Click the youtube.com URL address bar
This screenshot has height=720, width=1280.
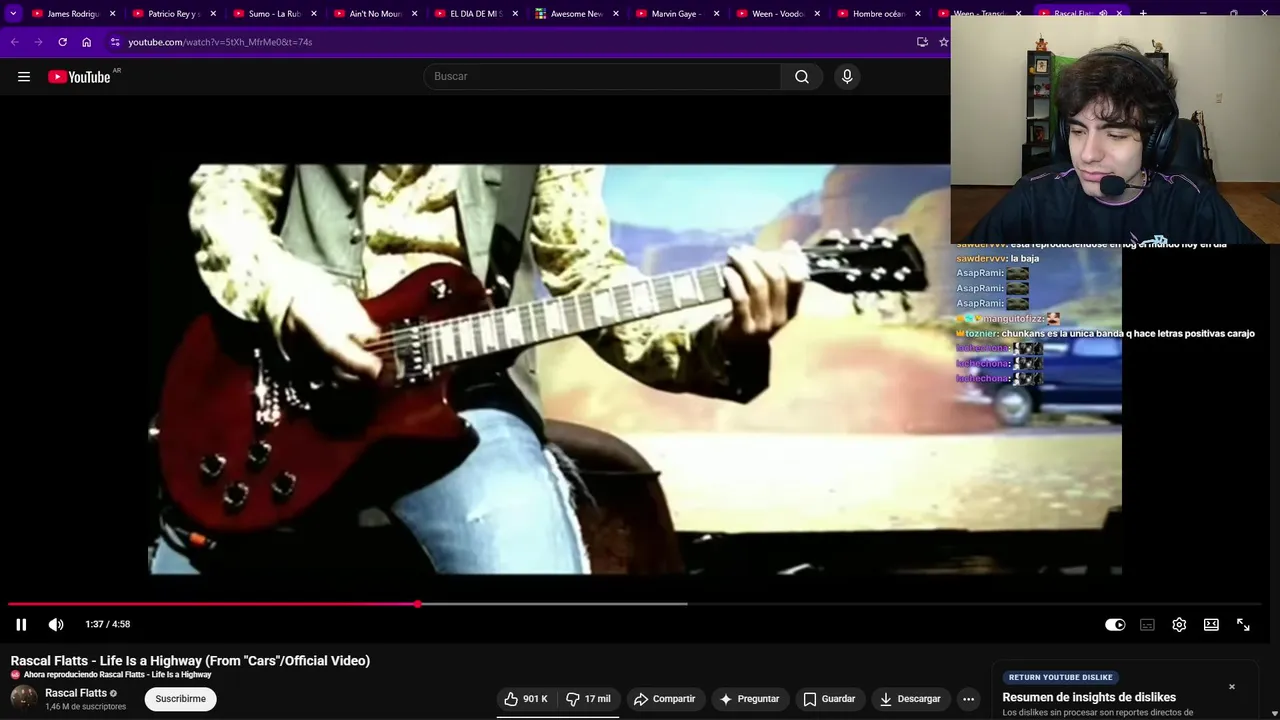coord(220,42)
